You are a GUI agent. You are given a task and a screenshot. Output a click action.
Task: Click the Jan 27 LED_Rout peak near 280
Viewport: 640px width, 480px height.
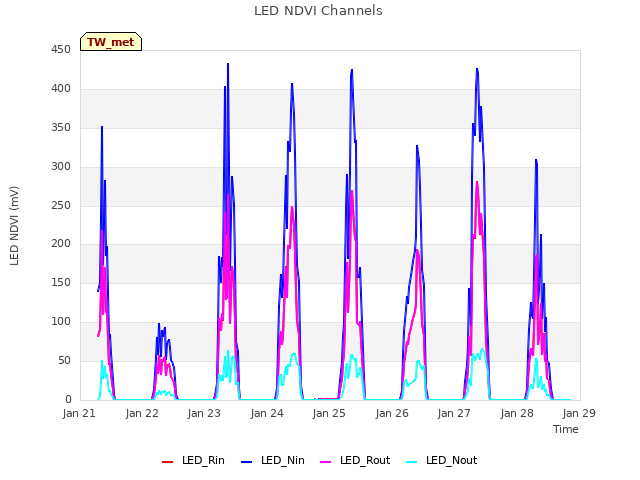[x=477, y=182]
